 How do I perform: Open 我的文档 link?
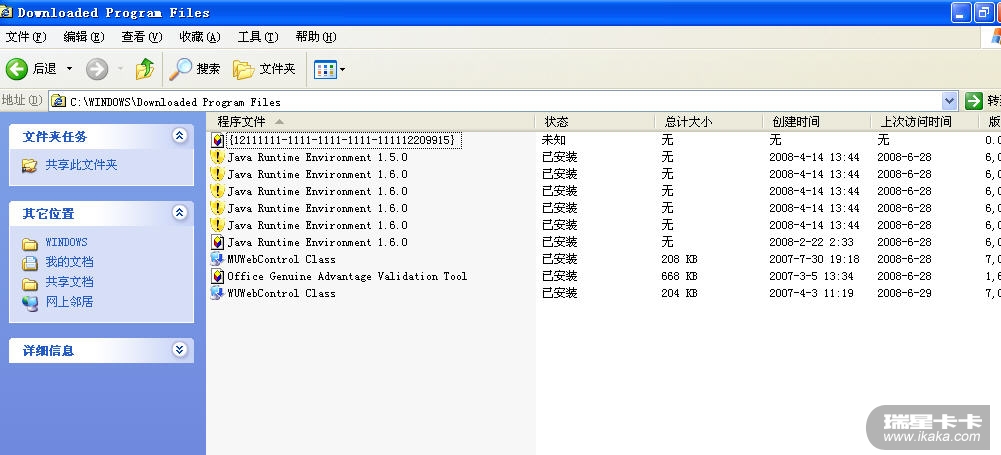[x=70, y=262]
